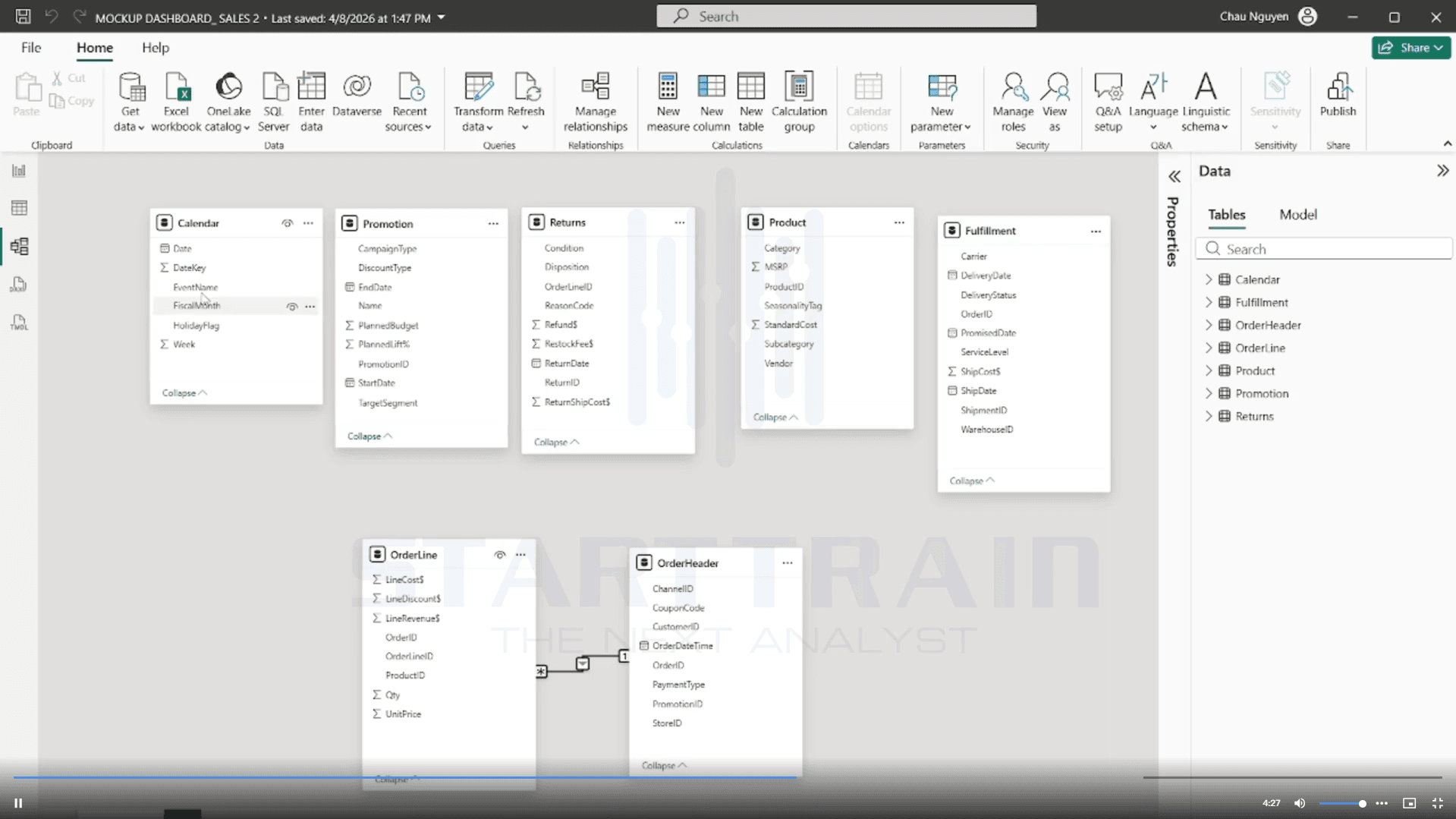Expand the Calendar table in Data pane
The height and width of the screenshot is (819, 1456).
tap(1209, 280)
